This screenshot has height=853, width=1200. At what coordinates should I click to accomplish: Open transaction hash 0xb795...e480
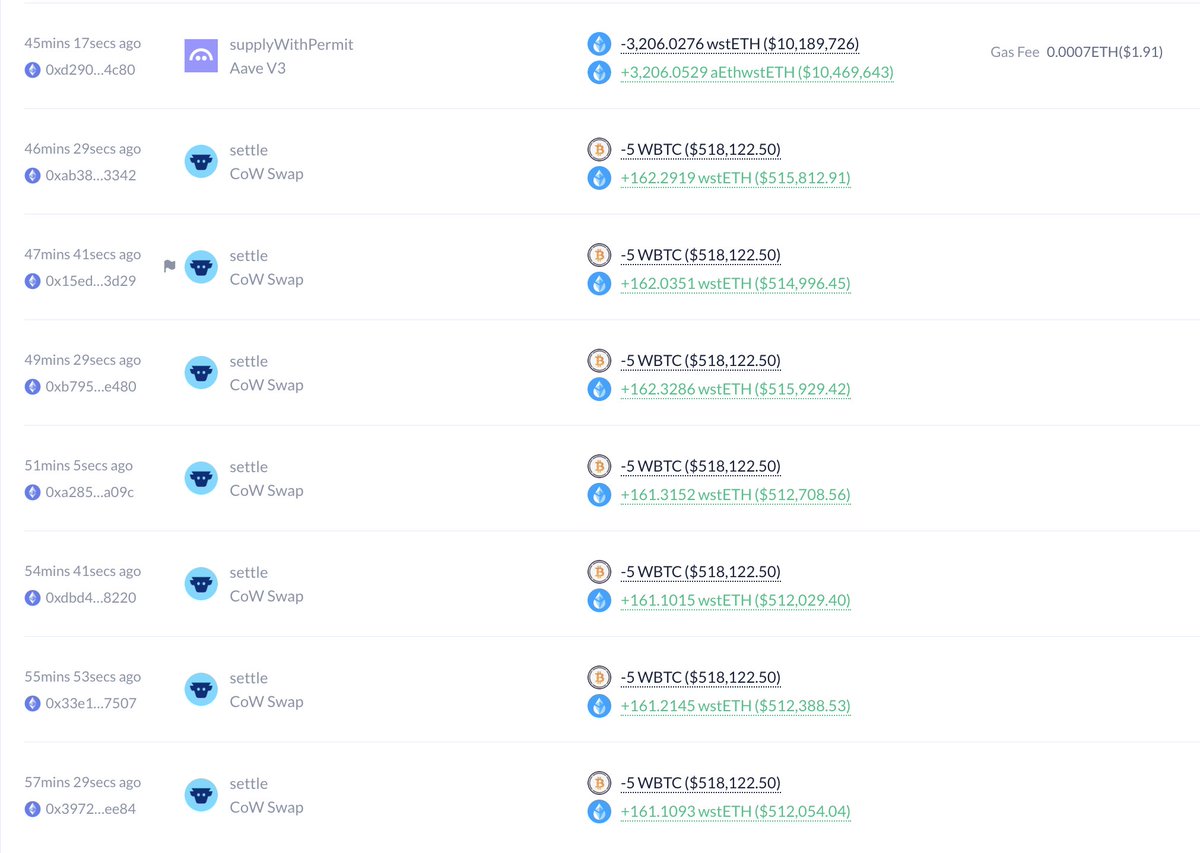click(x=91, y=386)
